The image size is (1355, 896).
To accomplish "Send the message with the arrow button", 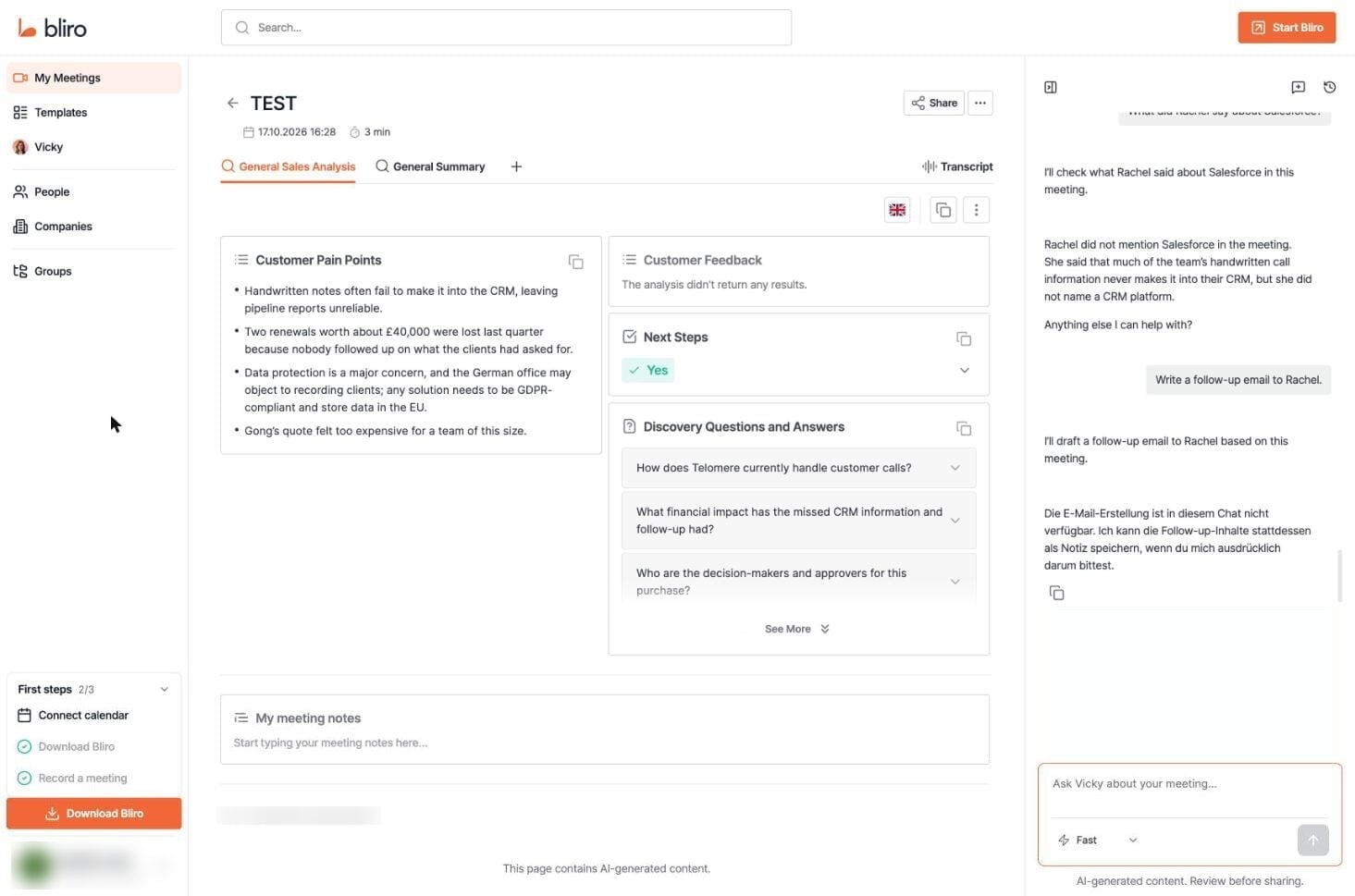I will point(1312,840).
